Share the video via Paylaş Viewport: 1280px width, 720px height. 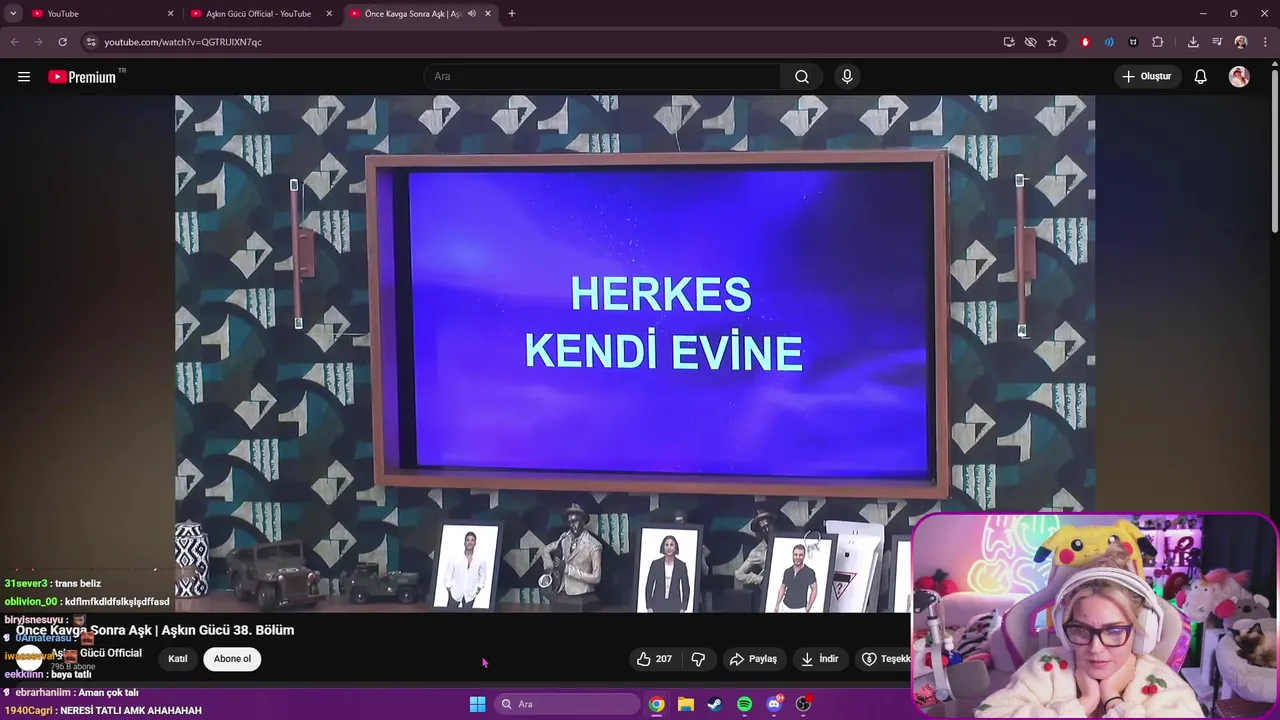pyautogui.click(x=753, y=659)
